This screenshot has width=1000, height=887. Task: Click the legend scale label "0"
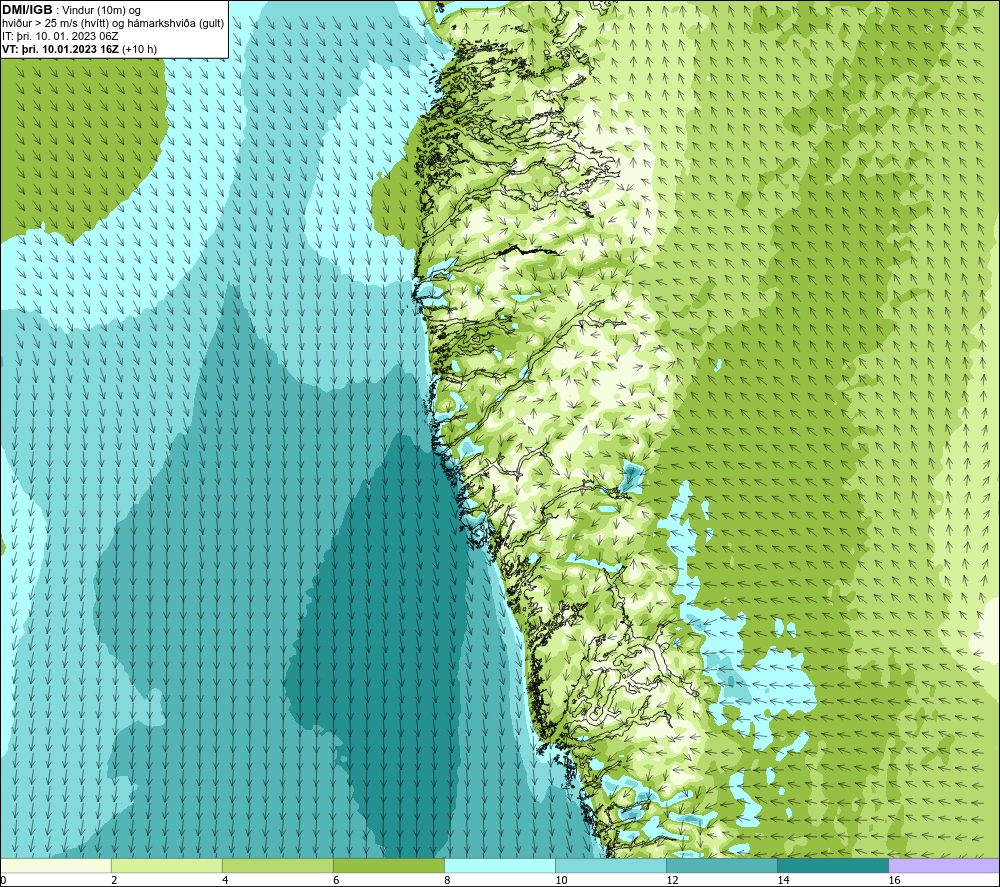pos(3,881)
